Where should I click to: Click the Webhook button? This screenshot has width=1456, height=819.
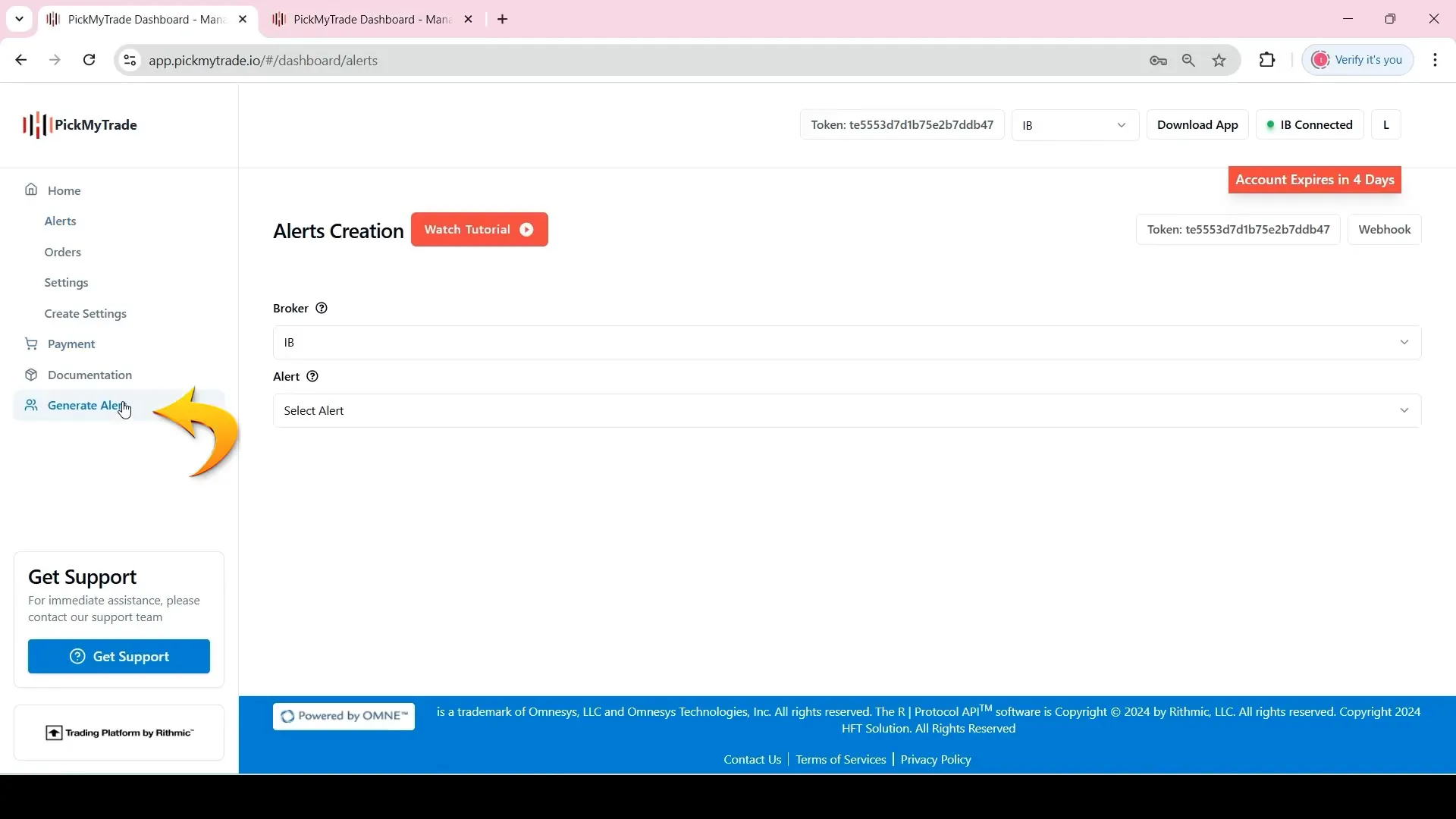click(x=1384, y=229)
